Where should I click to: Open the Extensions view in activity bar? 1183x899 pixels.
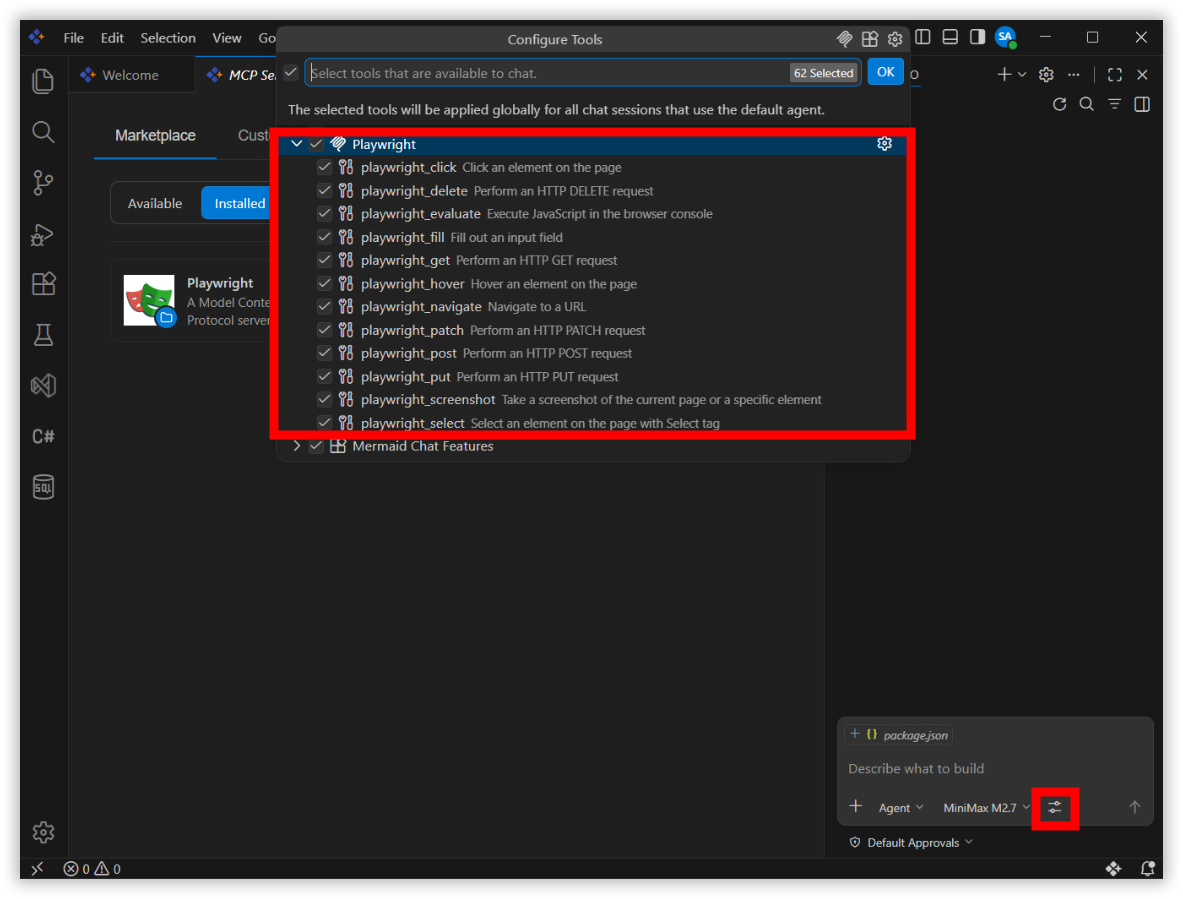(x=43, y=284)
